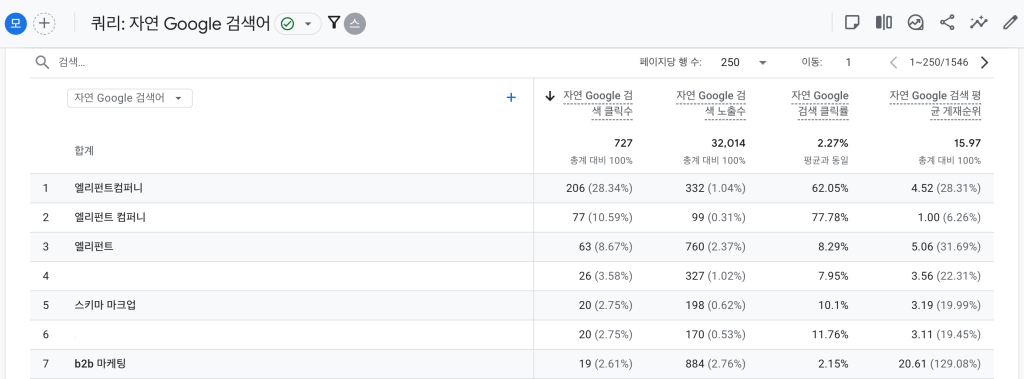Open the rows per page 250 dropdown
The image size is (1024, 379).
point(744,63)
